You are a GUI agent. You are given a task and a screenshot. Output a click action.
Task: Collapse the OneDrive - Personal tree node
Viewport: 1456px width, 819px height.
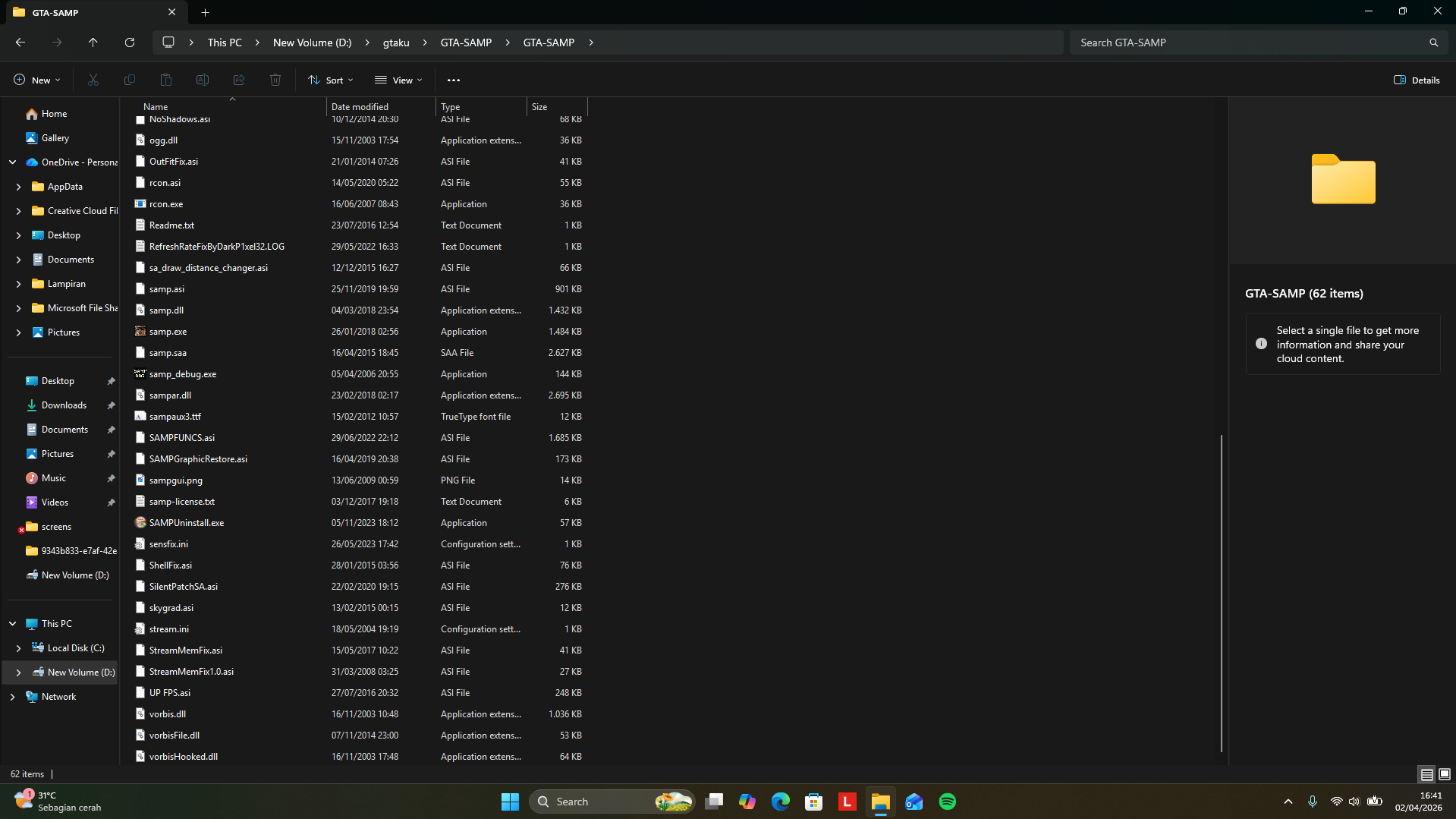[x=13, y=162]
